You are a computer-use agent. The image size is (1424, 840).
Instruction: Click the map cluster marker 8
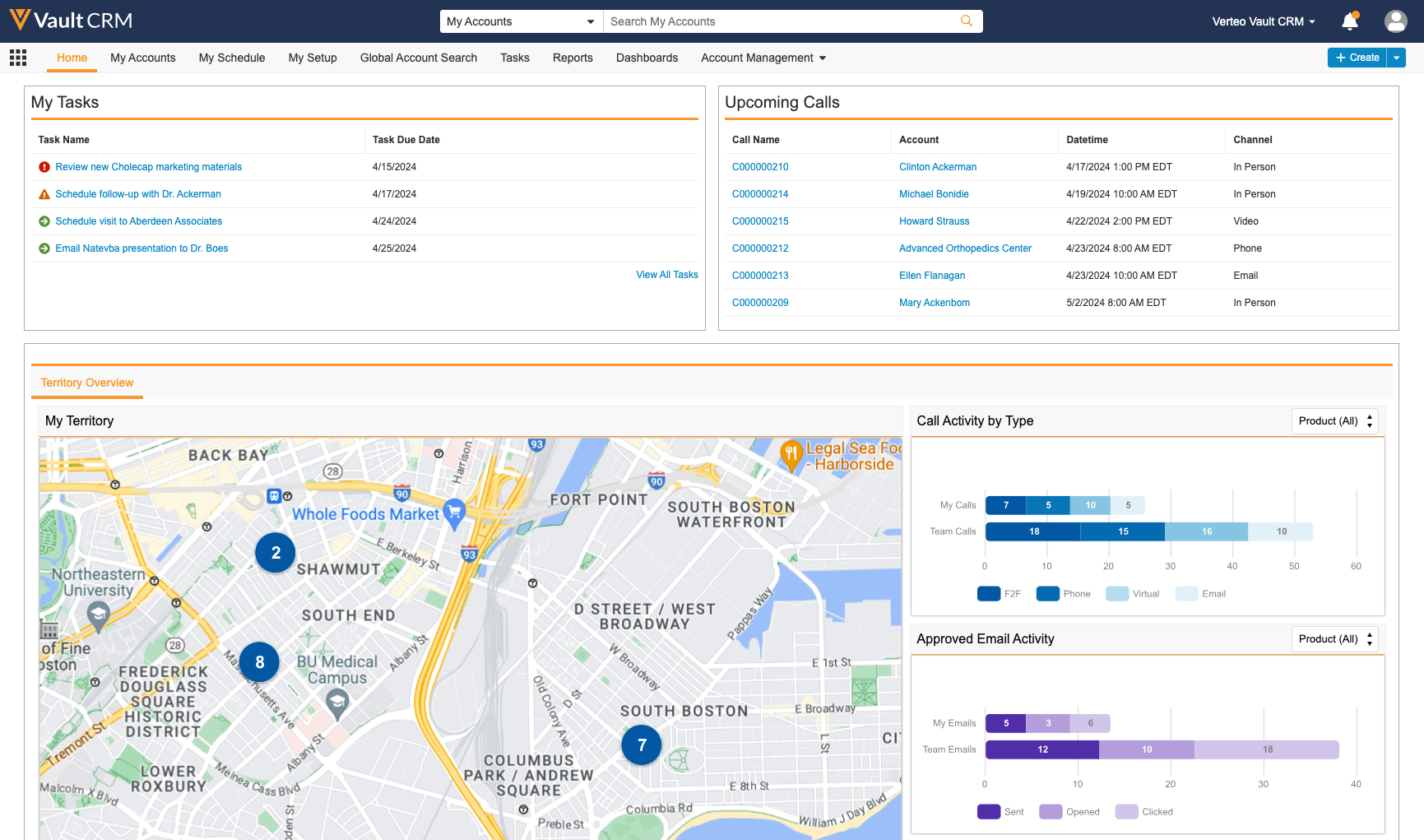coord(260,662)
